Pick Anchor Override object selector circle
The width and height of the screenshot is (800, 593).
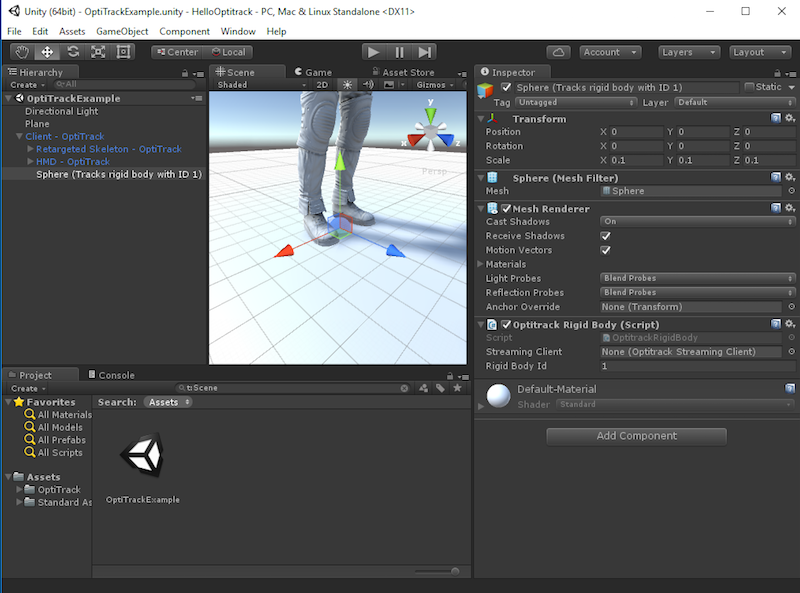click(x=791, y=307)
